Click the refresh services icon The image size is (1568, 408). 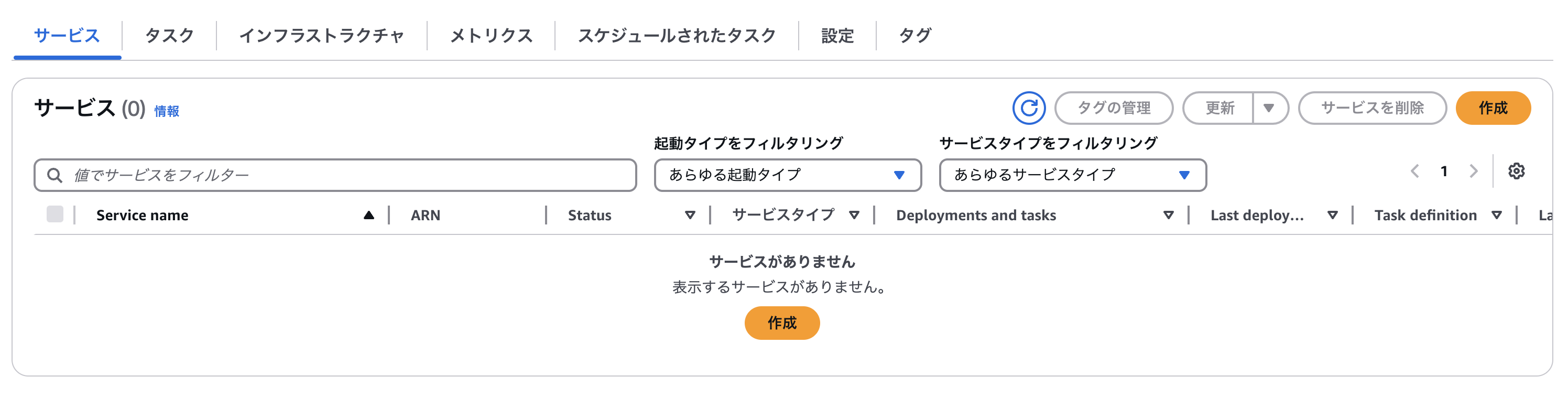(1028, 109)
